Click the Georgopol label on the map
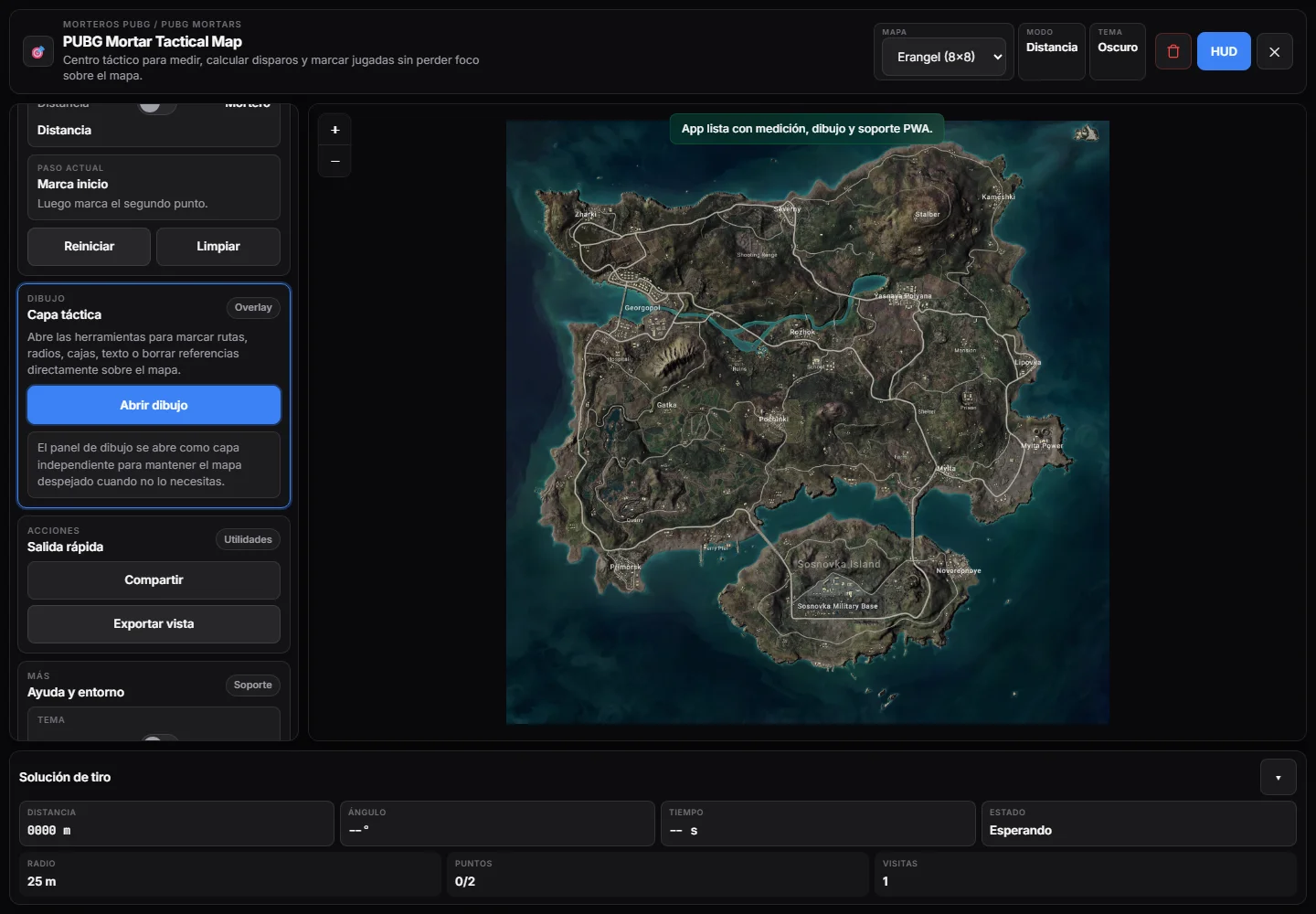Image resolution: width=1316 pixels, height=914 pixels. point(642,308)
